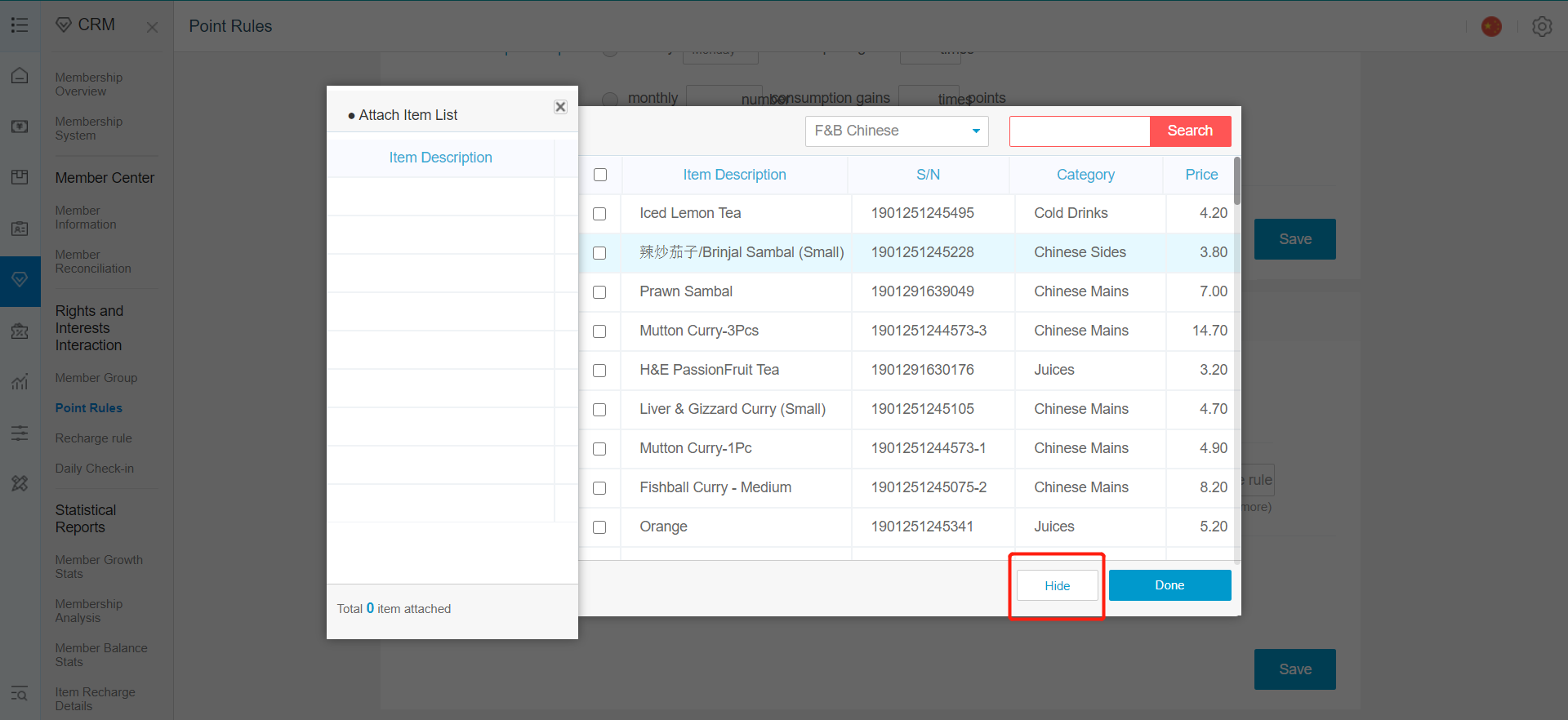The width and height of the screenshot is (1568, 720).
Task: Open the search list icon at rail bottom
Action: coord(20,694)
